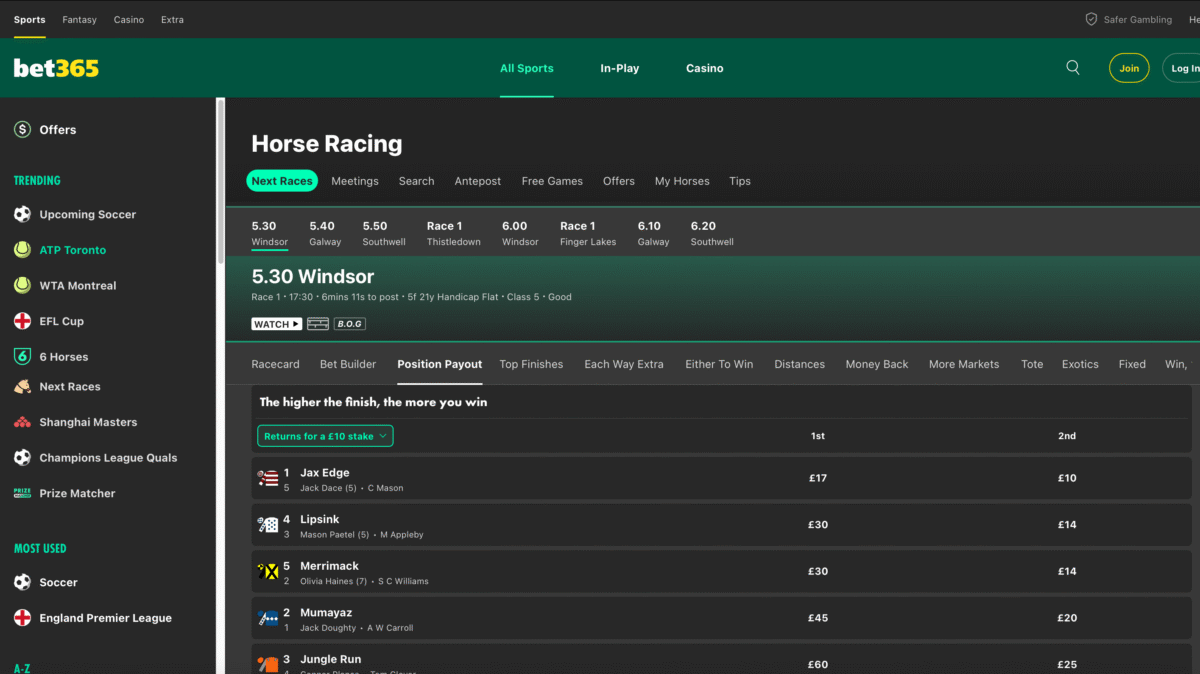The image size is (1200, 674).
Task: Click the left sidebar scrollbar
Action: pos(220,180)
